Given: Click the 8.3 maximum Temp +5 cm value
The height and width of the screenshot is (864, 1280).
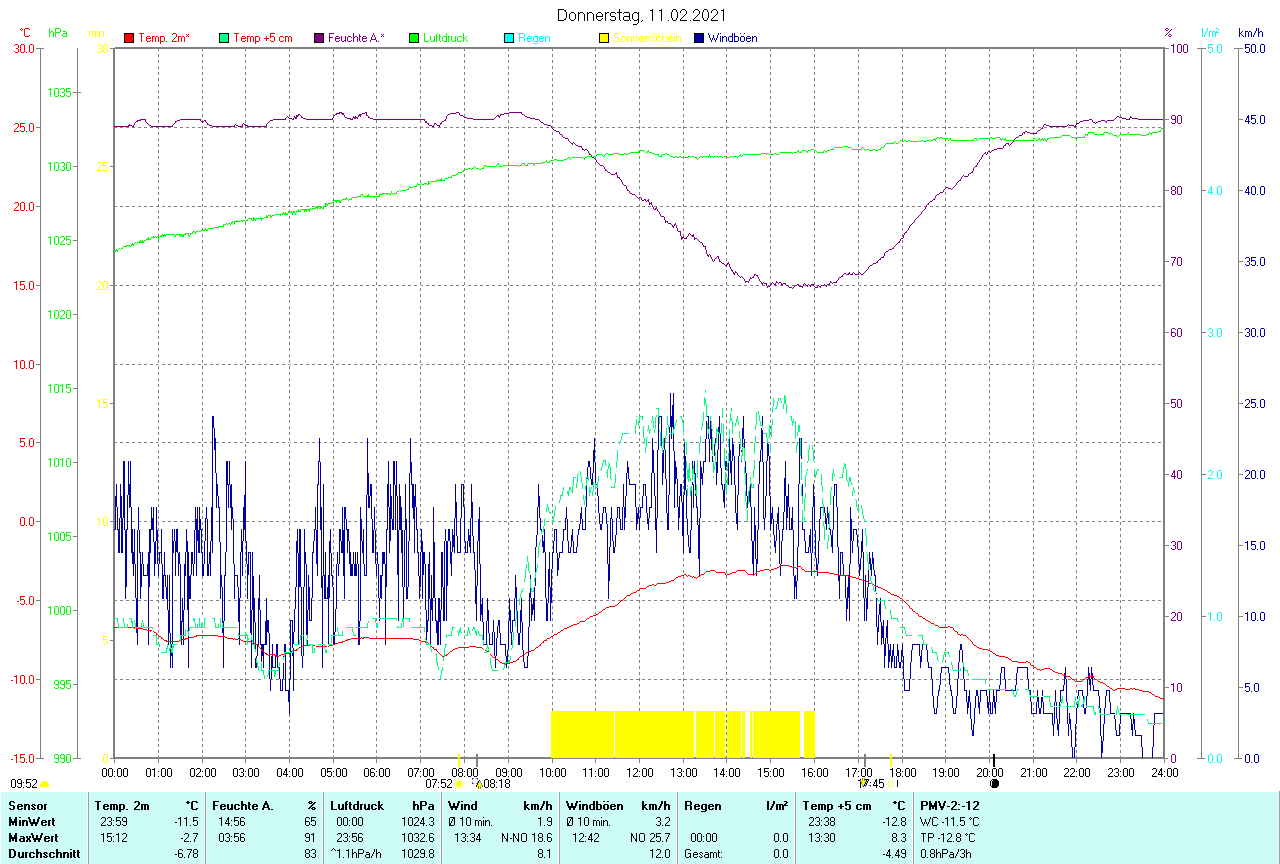Looking at the screenshot, I should (897, 837).
